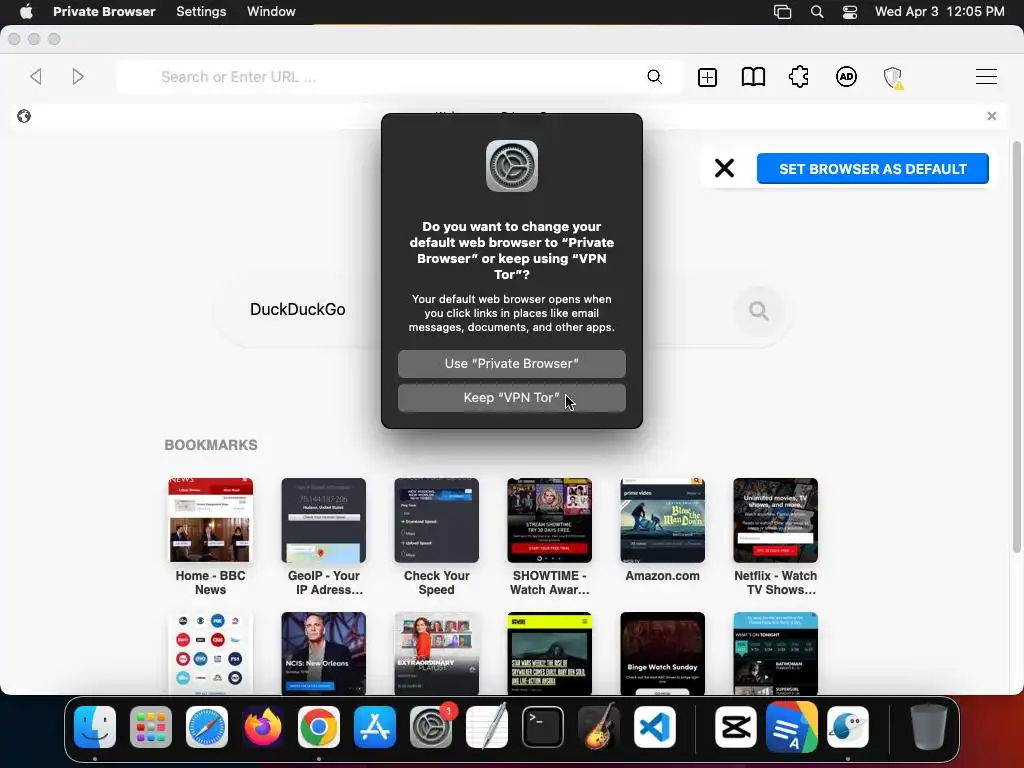
Task: Open the extensions puzzle icon
Action: click(x=799, y=77)
